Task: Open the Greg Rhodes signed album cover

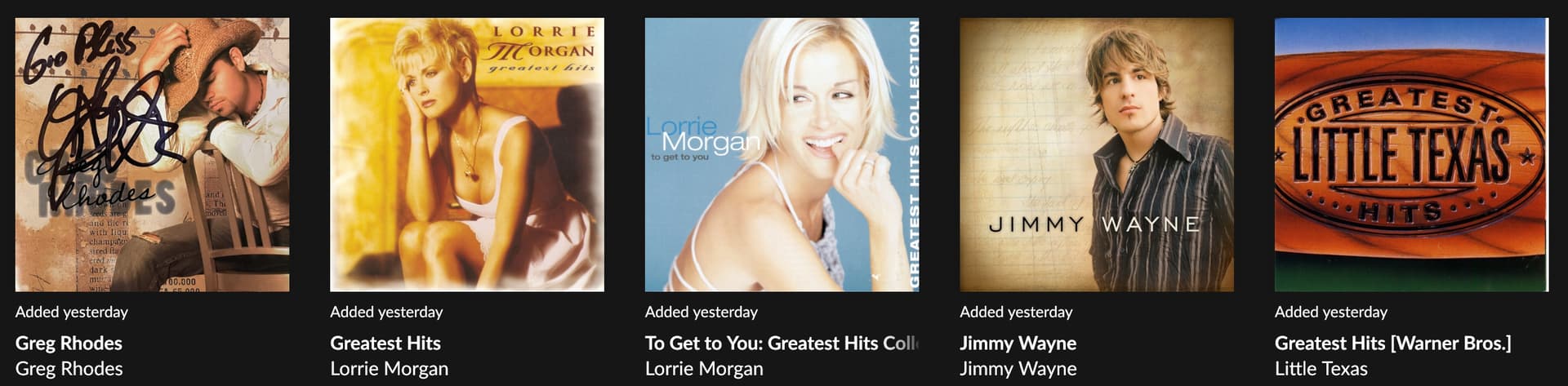Action: click(152, 155)
